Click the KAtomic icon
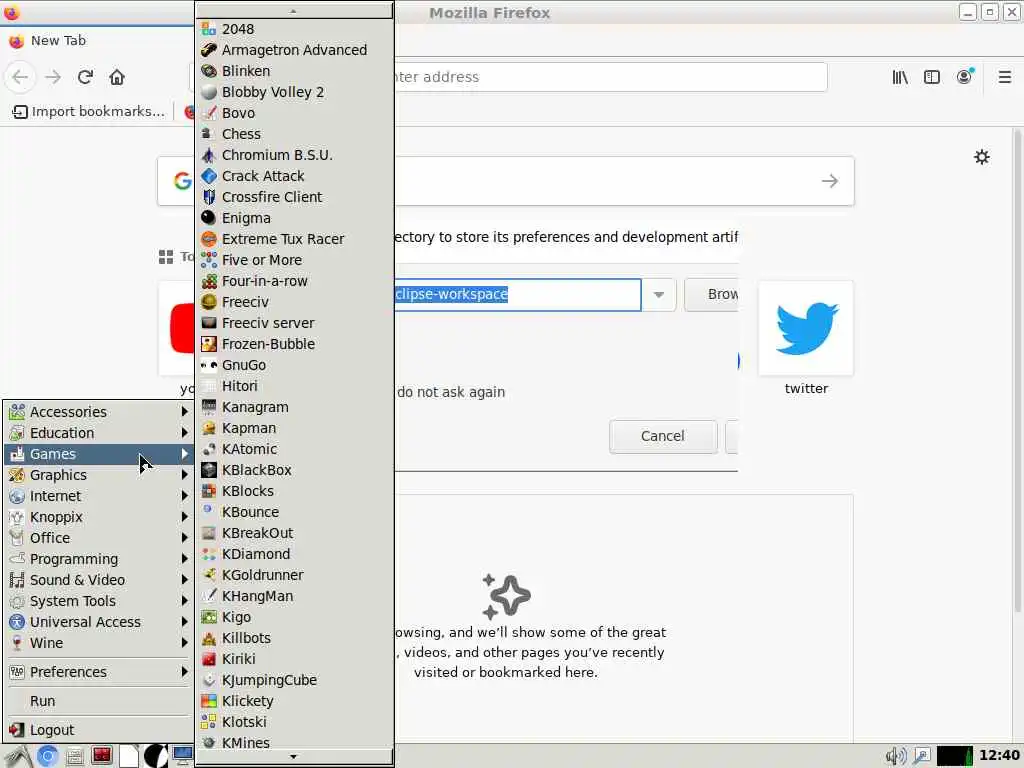The height and width of the screenshot is (768, 1024). coord(209,449)
